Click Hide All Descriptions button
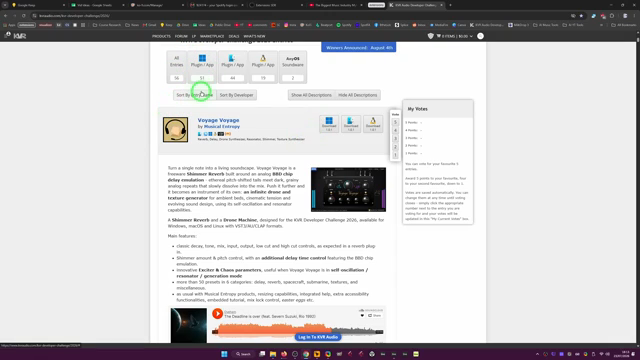Image resolution: width=640 pixels, height=360 pixels. click(358, 95)
